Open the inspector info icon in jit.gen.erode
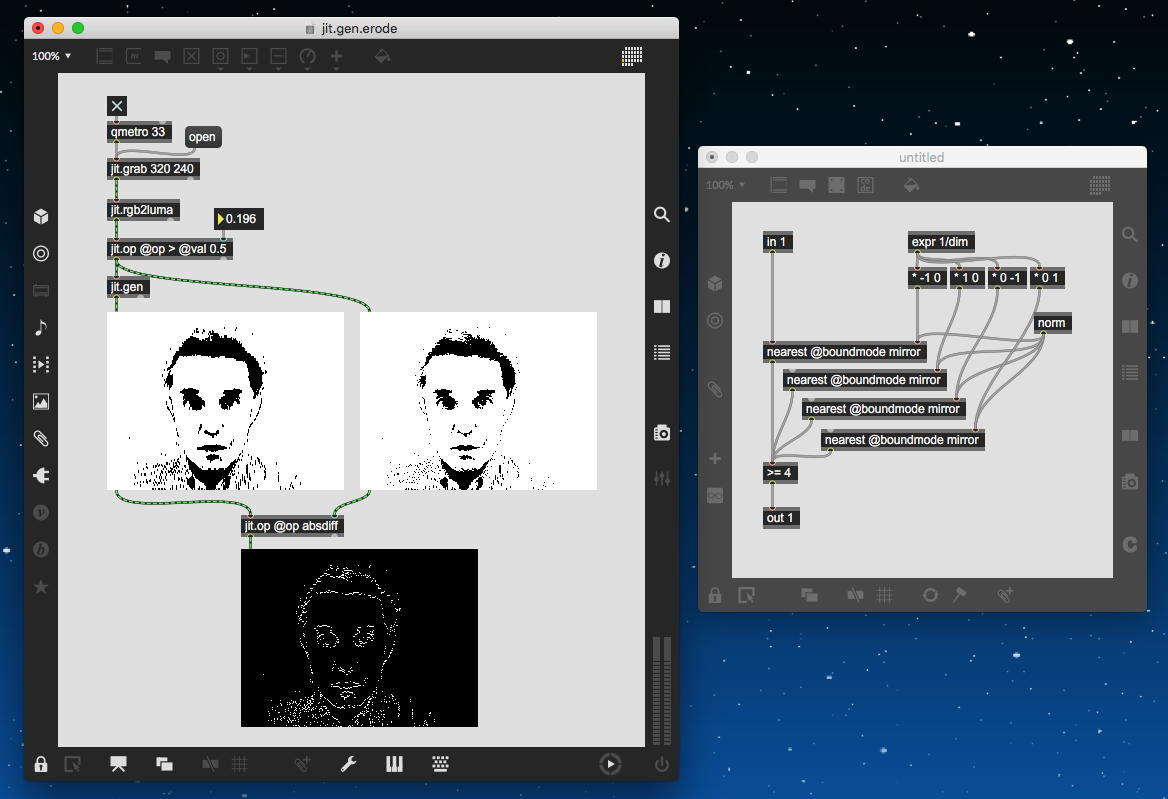Viewport: 1168px width, 799px height. click(x=661, y=261)
